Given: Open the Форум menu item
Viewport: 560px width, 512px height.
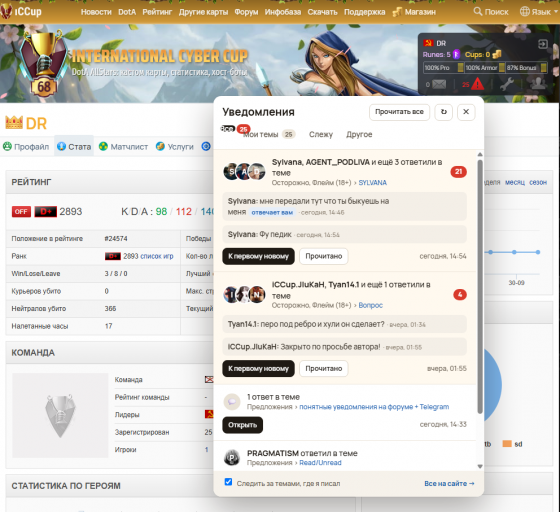Looking at the screenshot, I should [x=246, y=12].
